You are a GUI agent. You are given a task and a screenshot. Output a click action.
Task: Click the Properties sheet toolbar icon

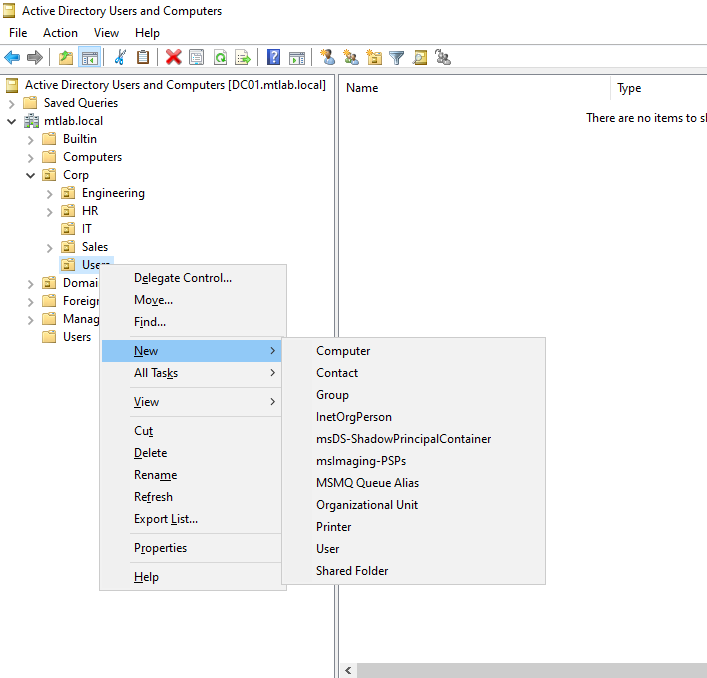pos(197,58)
